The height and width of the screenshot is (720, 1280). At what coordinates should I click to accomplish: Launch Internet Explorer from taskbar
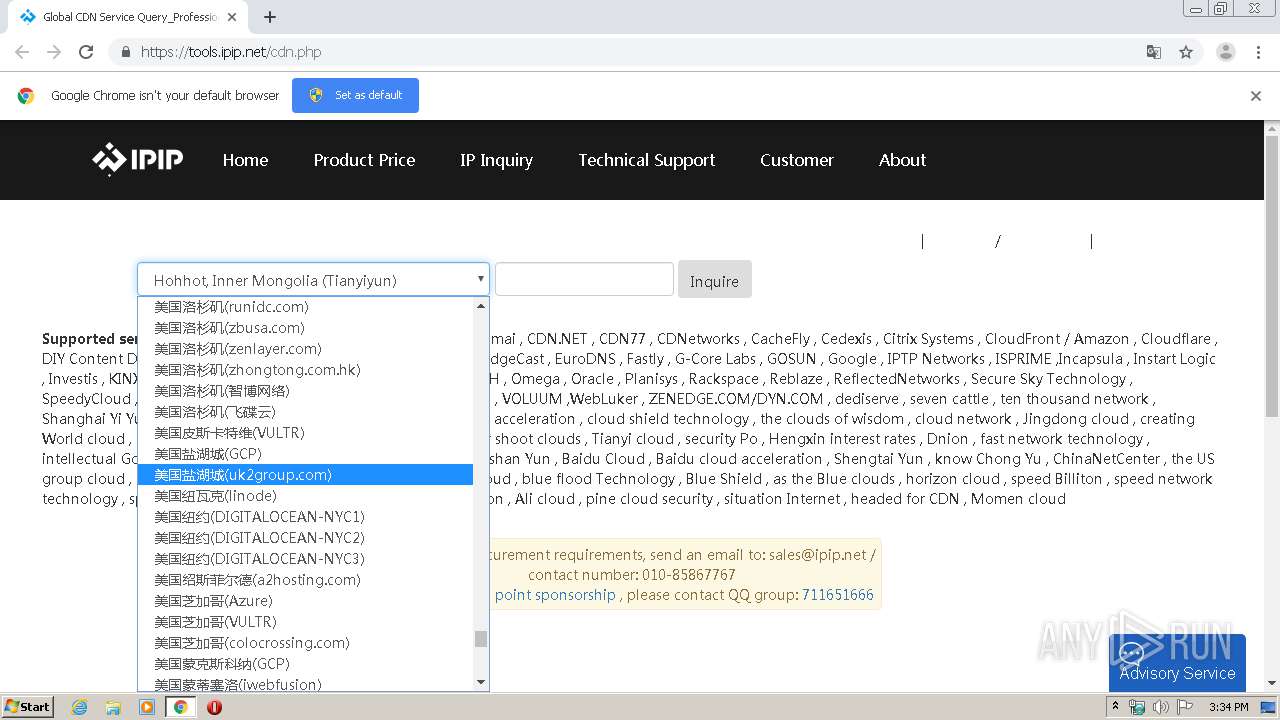80,707
